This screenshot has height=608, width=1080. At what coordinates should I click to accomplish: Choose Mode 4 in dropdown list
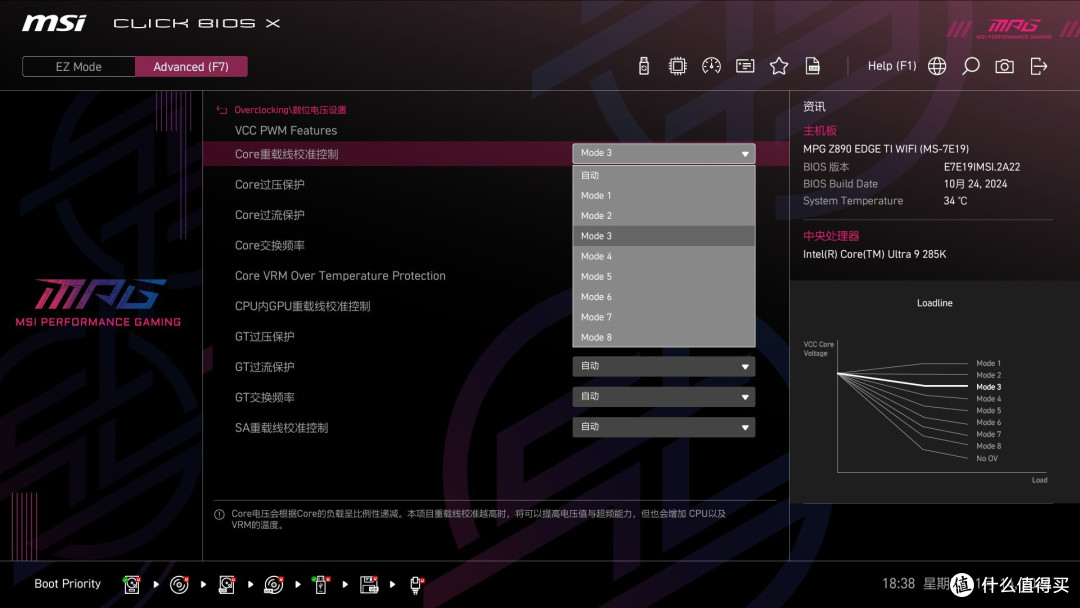pos(664,256)
